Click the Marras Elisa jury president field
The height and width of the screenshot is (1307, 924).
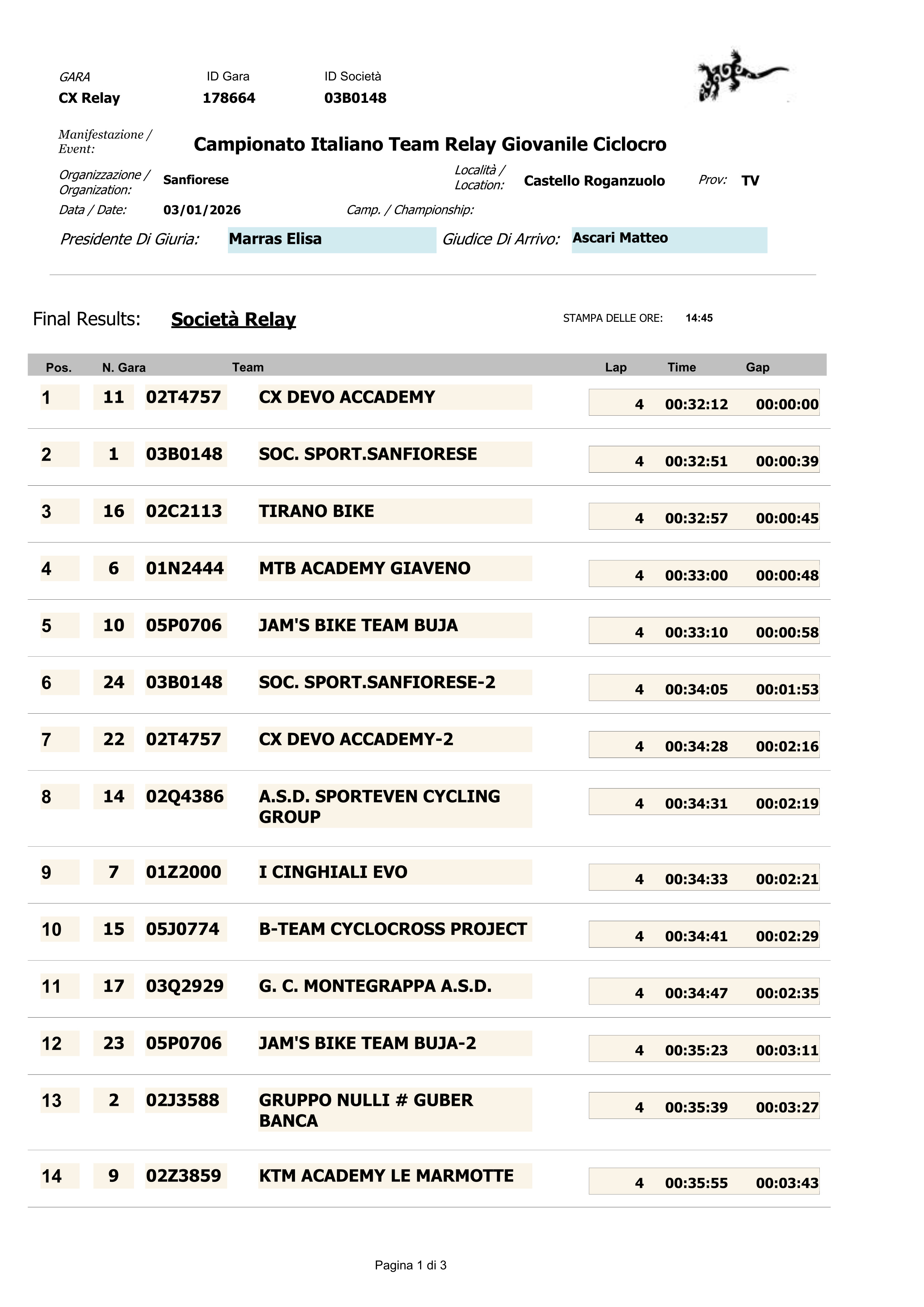coord(331,239)
